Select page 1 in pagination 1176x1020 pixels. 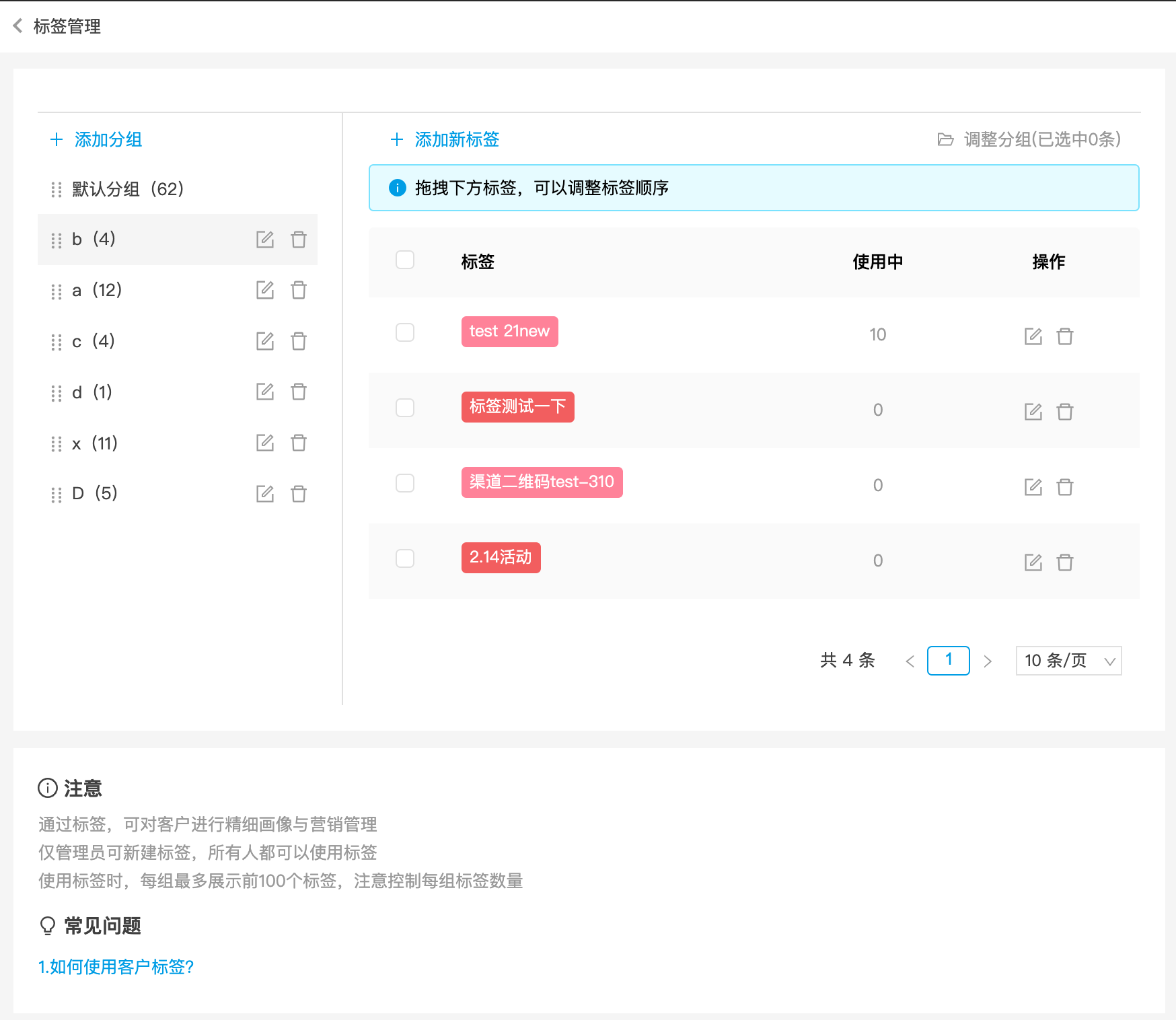click(x=949, y=661)
